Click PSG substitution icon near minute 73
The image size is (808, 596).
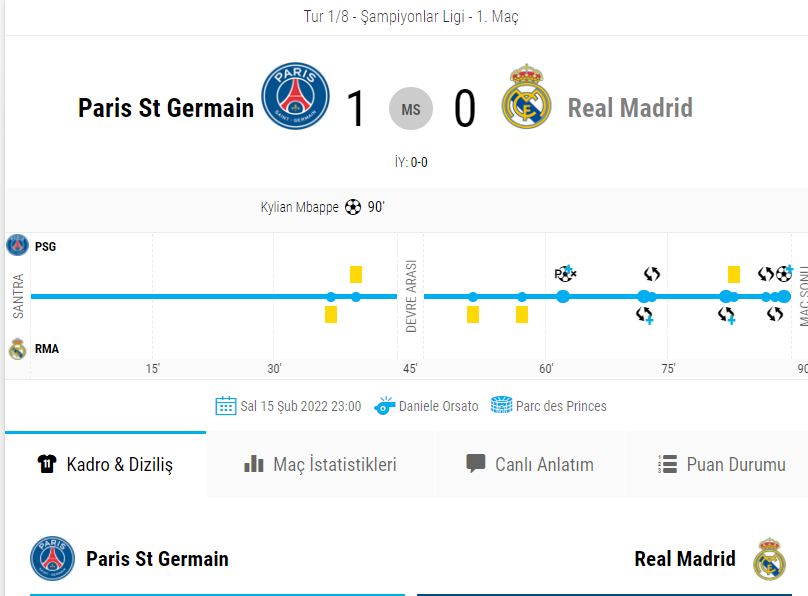(652, 274)
